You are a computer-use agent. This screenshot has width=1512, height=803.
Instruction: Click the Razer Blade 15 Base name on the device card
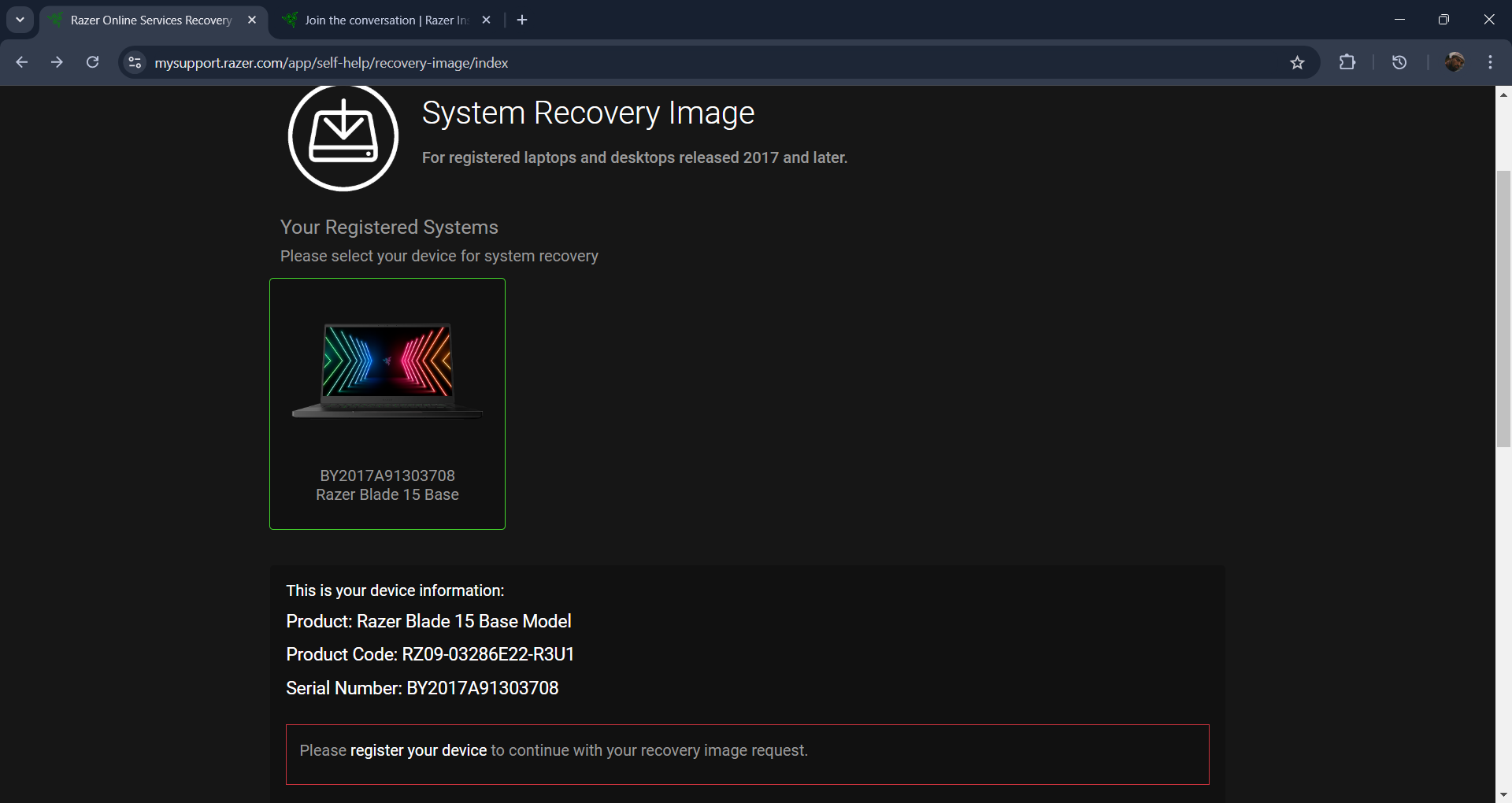click(x=387, y=494)
